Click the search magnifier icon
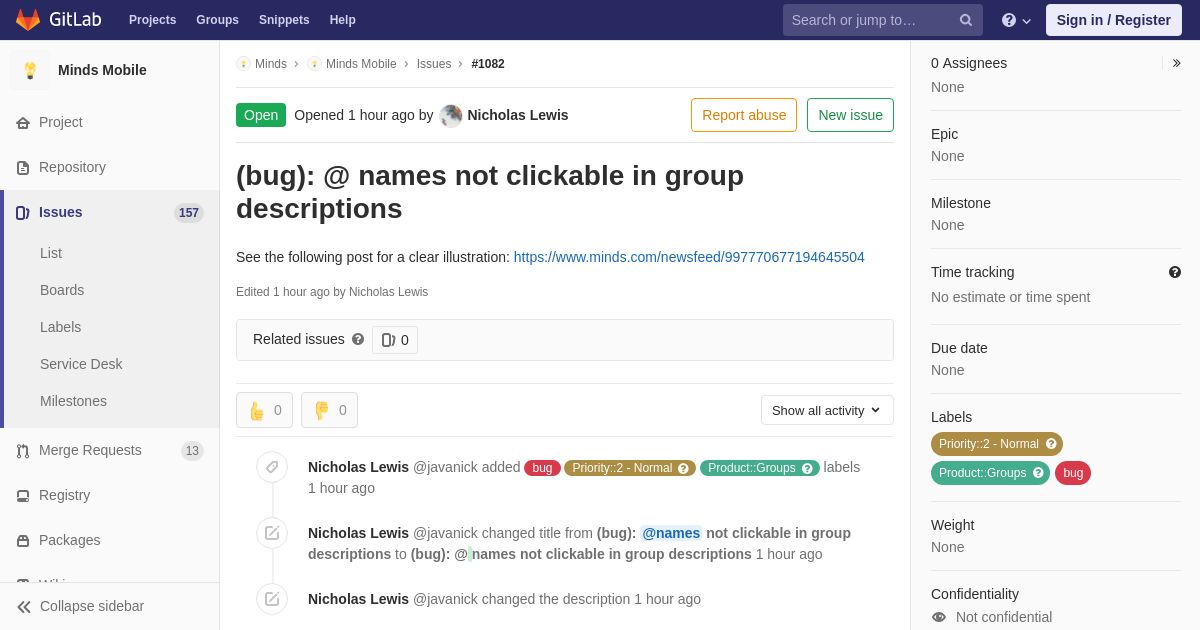This screenshot has height=630, width=1200. (966, 20)
